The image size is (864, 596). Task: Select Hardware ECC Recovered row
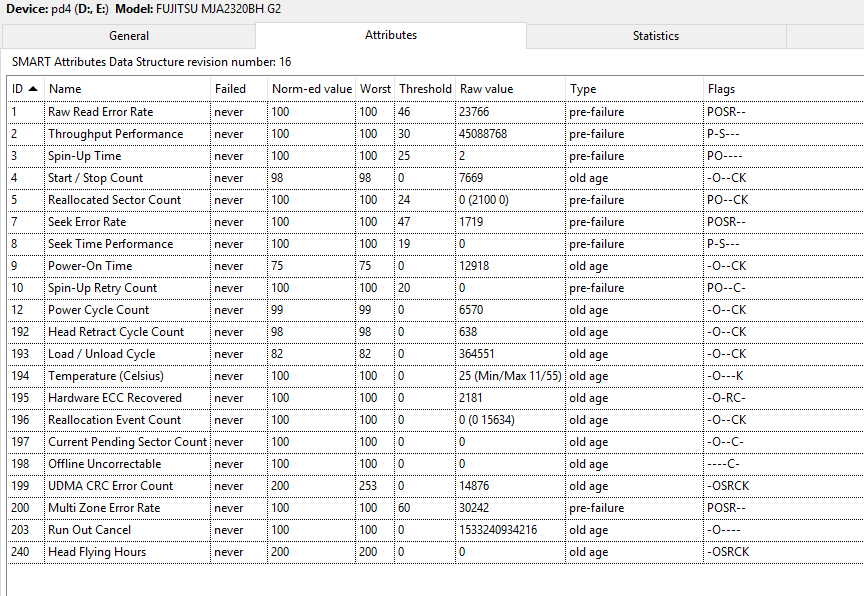tap(436, 398)
